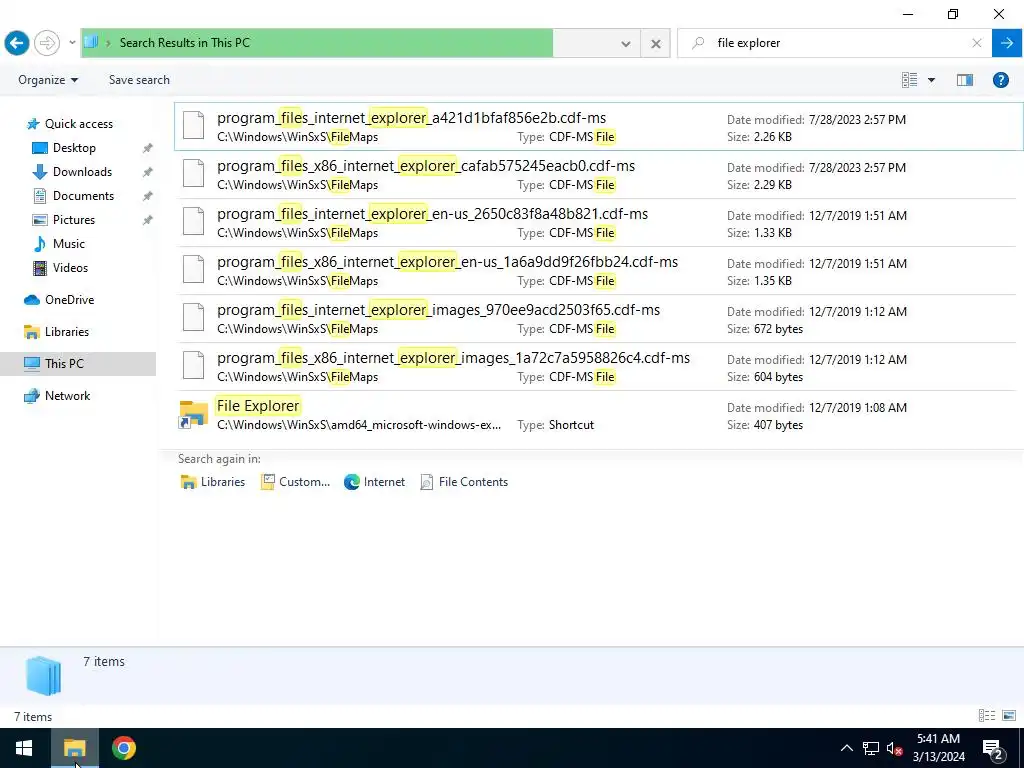Click the Forward navigation arrow
The width and height of the screenshot is (1024, 768).
pyautogui.click(x=47, y=43)
